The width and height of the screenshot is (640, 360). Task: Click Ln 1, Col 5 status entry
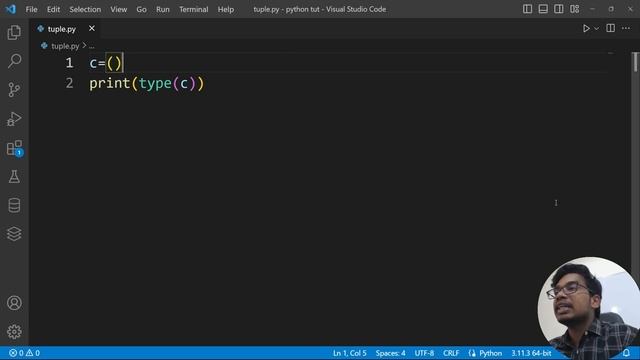350,353
